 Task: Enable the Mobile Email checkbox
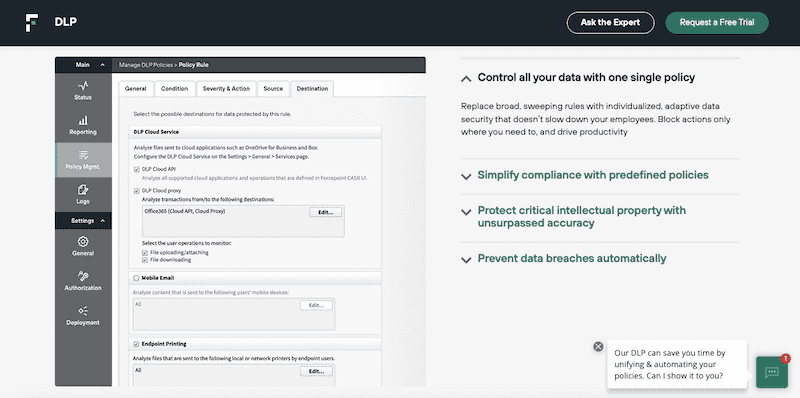coord(136,278)
